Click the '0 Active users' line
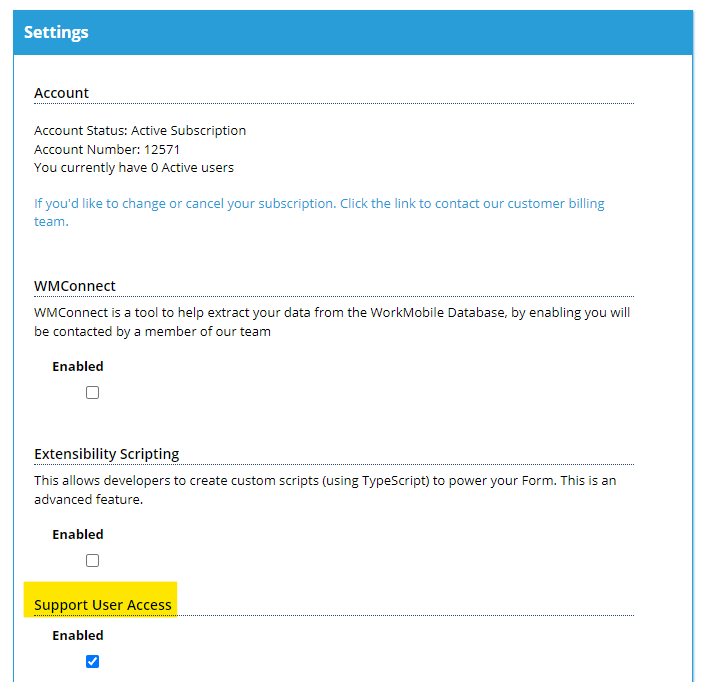This screenshot has width=708, height=682. click(x=134, y=168)
